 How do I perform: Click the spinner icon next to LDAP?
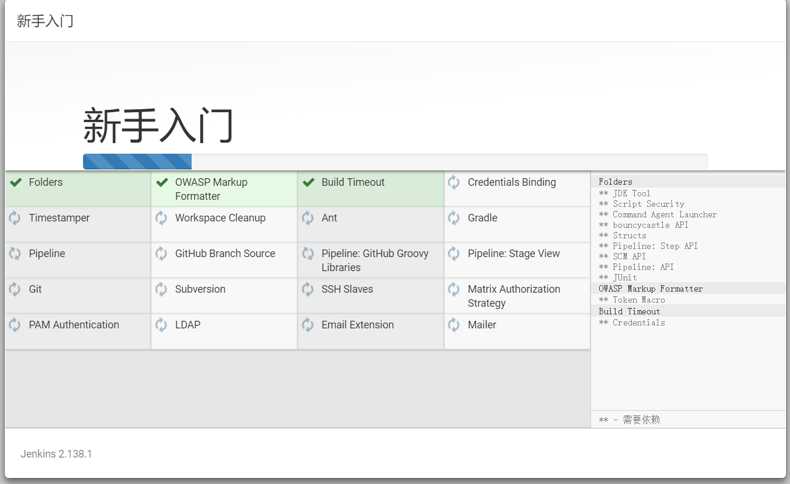pyautogui.click(x=161, y=325)
